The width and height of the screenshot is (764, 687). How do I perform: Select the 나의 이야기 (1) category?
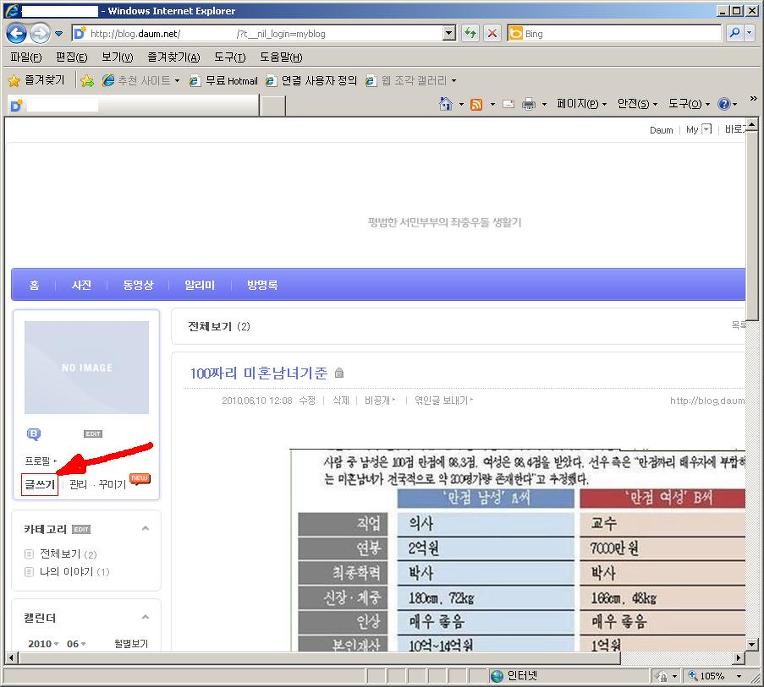tap(75, 572)
